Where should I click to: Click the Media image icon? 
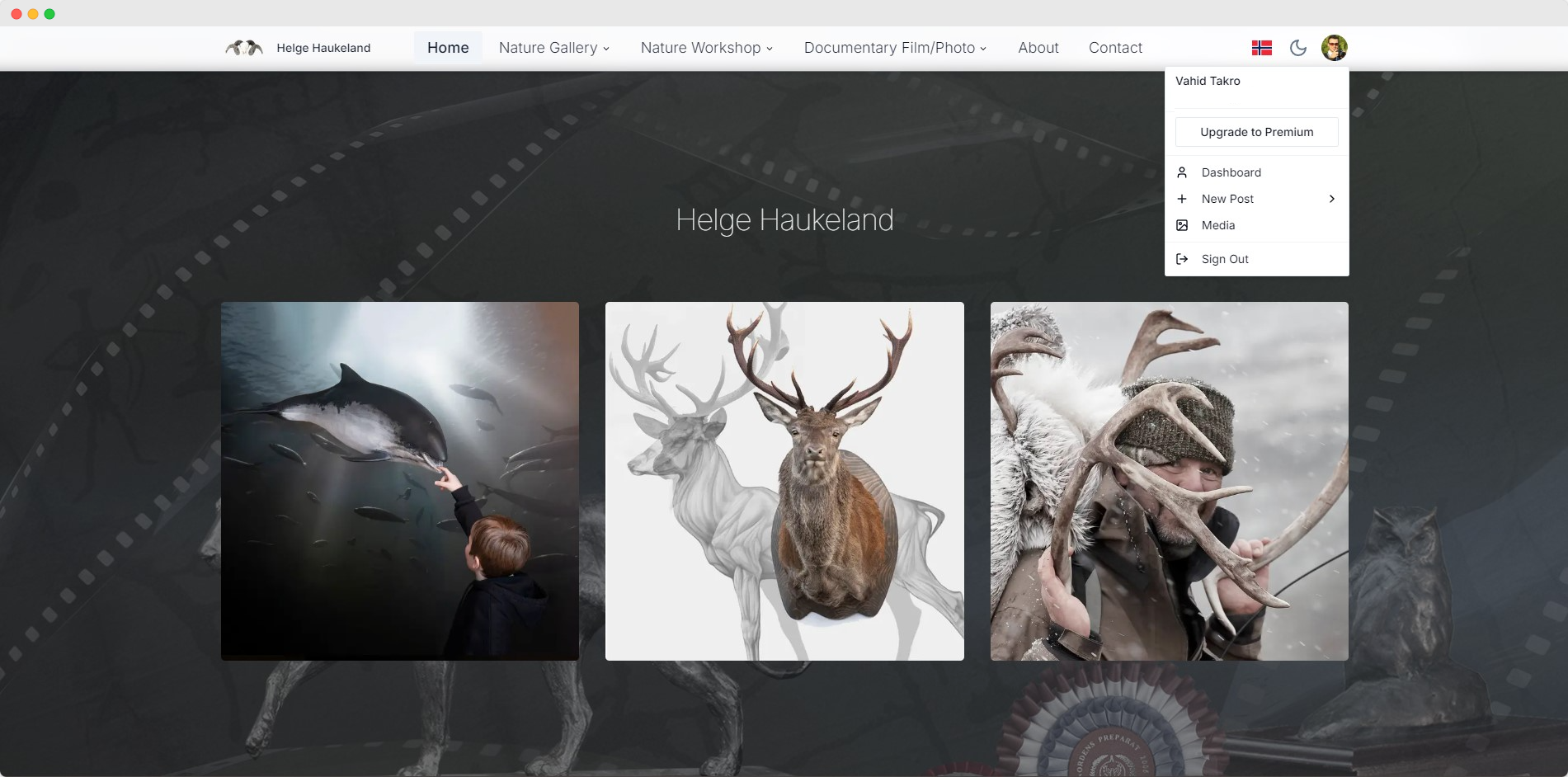point(1182,225)
